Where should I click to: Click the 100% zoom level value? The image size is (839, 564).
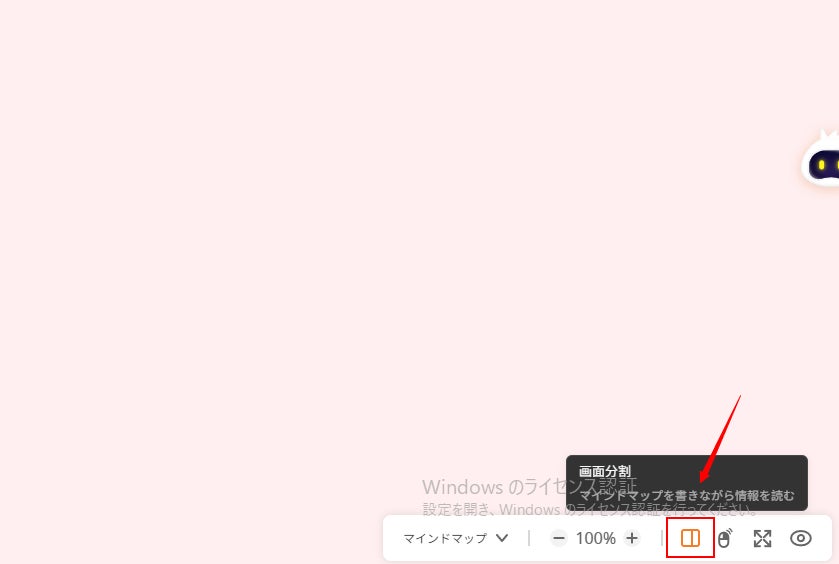(596, 538)
